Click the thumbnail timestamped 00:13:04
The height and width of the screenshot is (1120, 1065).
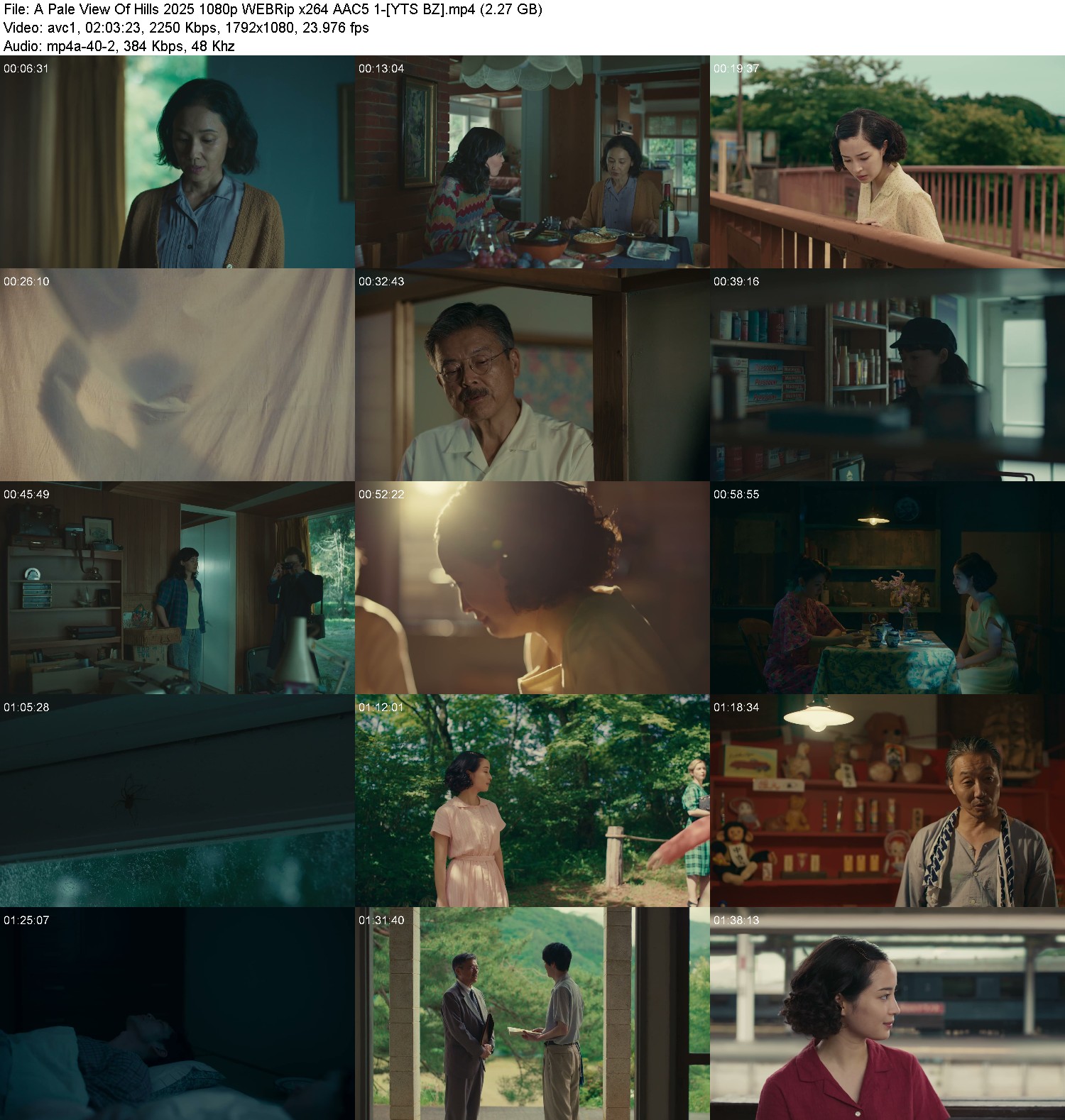click(532, 162)
